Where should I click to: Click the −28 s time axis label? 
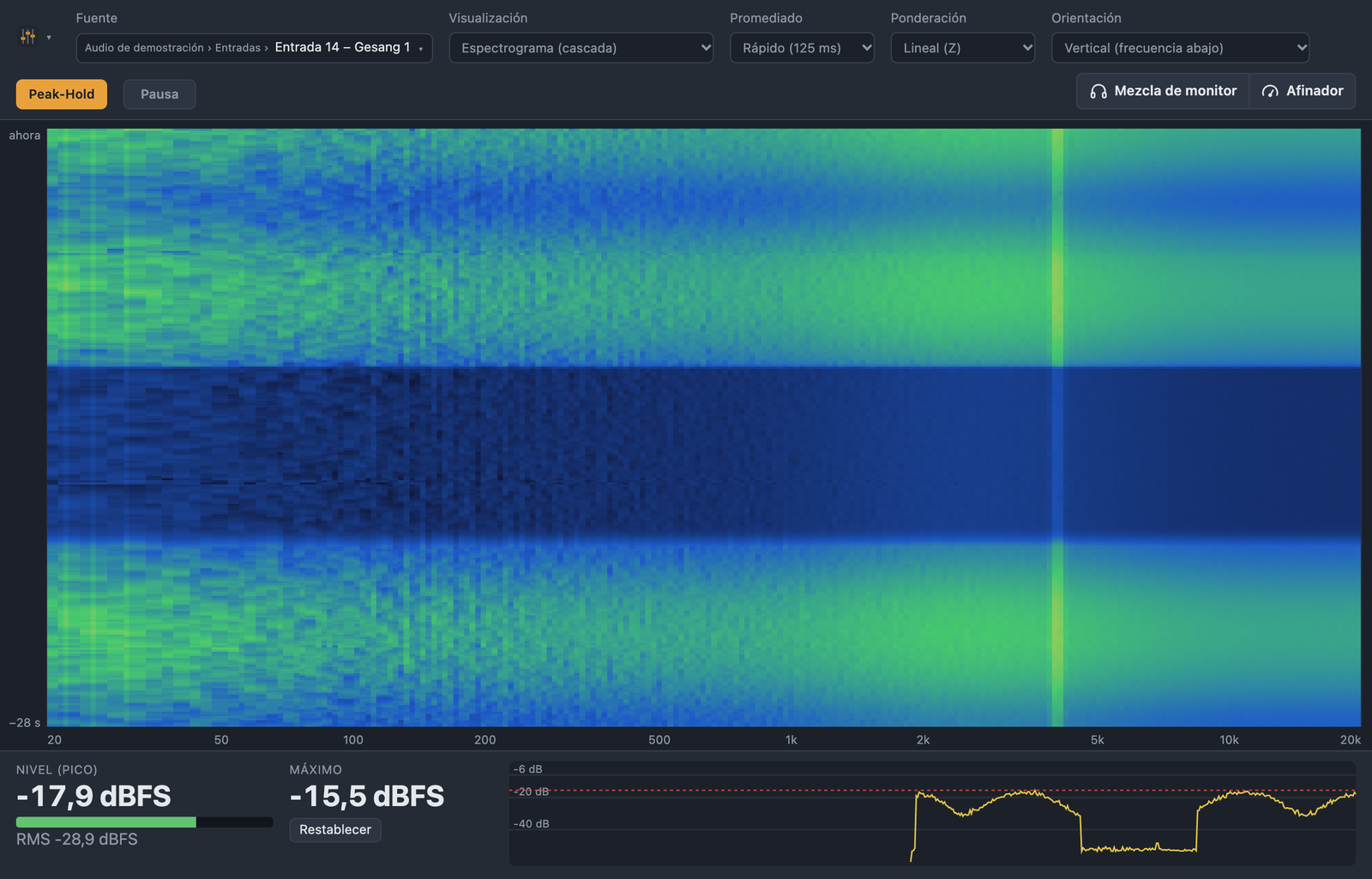click(25, 723)
